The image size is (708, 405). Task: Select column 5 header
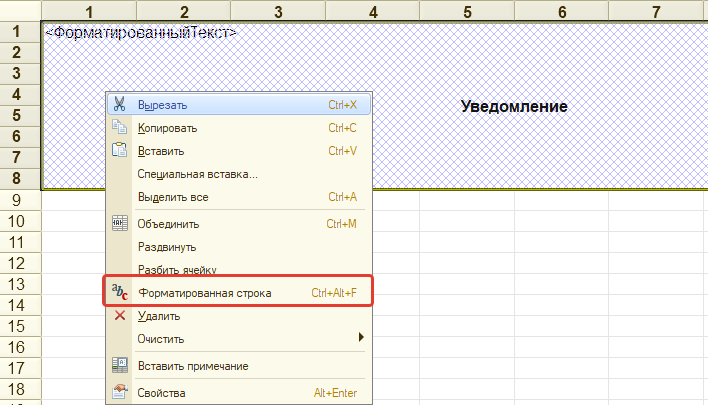click(467, 11)
